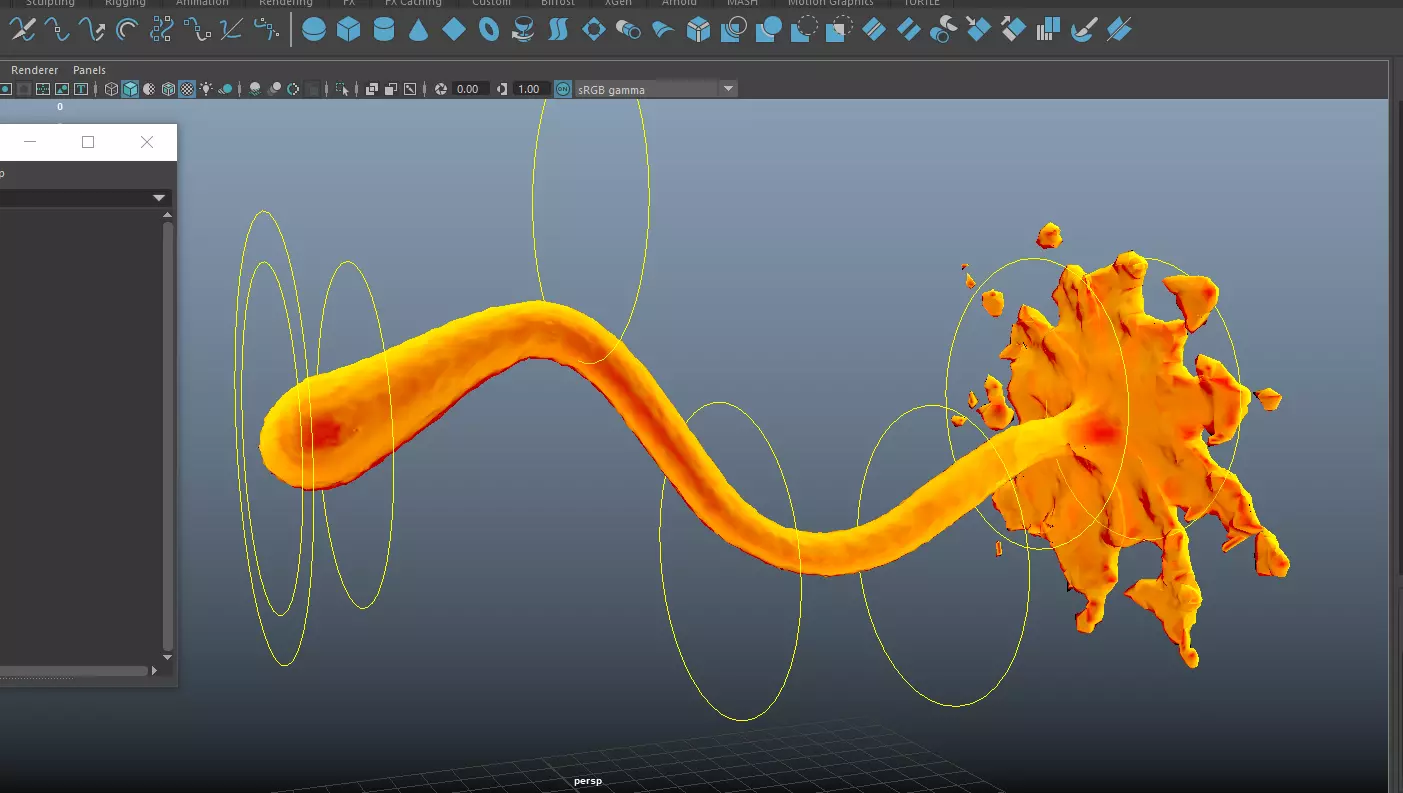This screenshot has width=1403, height=793.
Task: Switch to the Bifrost shelf tab
Action: pyautogui.click(x=558, y=3)
